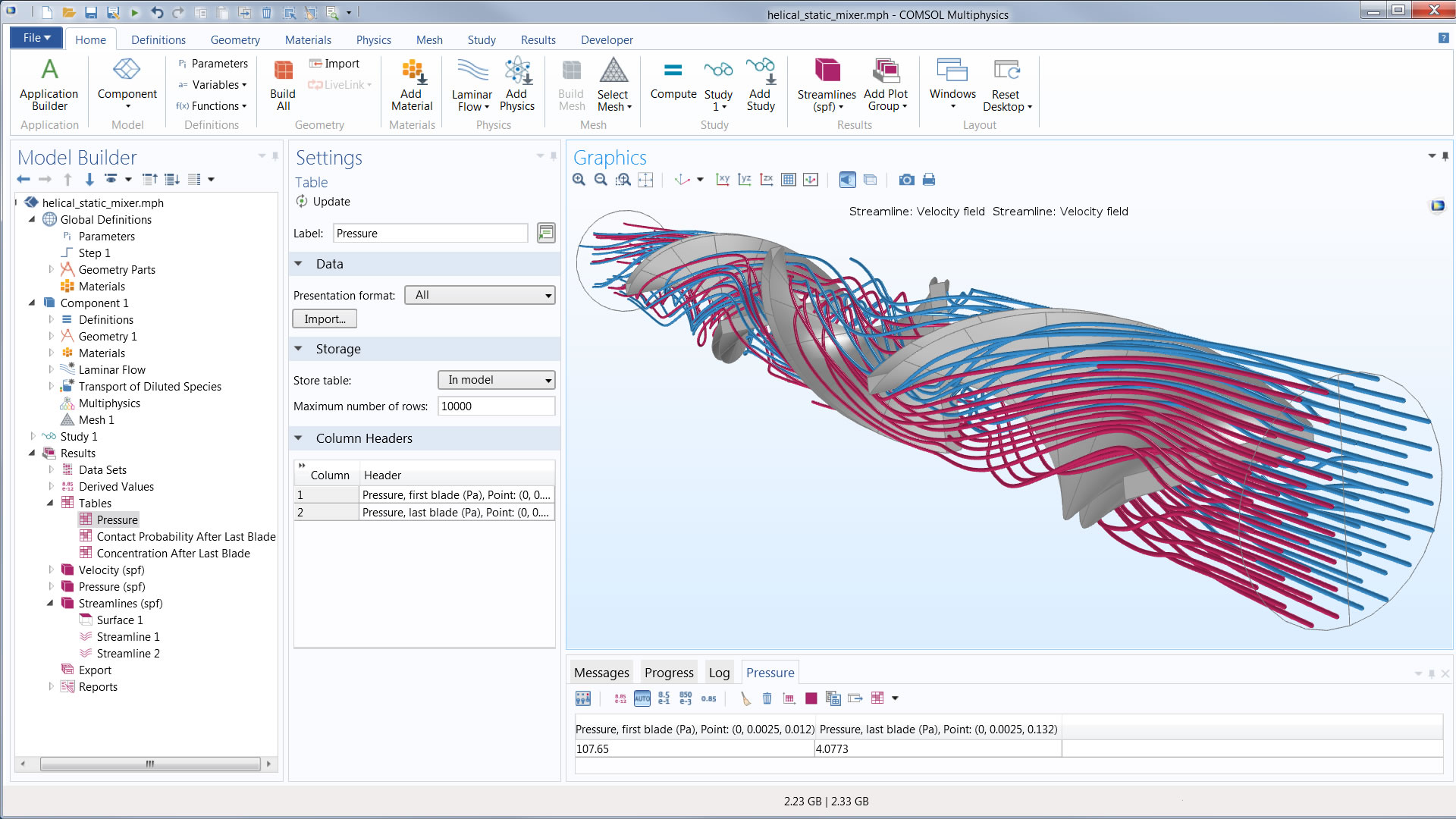Image resolution: width=1456 pixels, height=819 pixels.
Task: Enable automatic notation (AUTO) for the table
Action: [642, 698]
